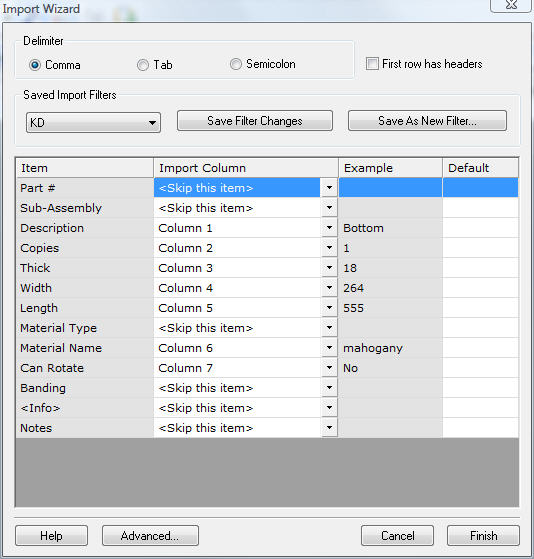Click Save As New Filter button
The height and width of the screenshot is (559, 534).
tap(427, 121)
